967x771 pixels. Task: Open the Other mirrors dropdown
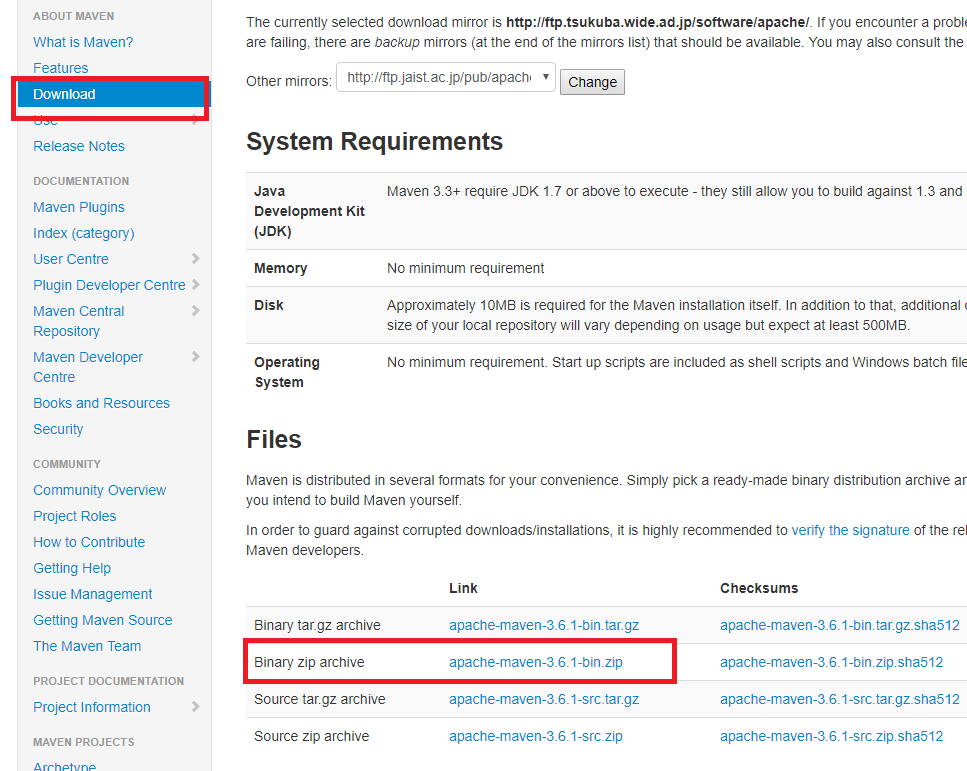pyautogui.click(x=446, y=77)
